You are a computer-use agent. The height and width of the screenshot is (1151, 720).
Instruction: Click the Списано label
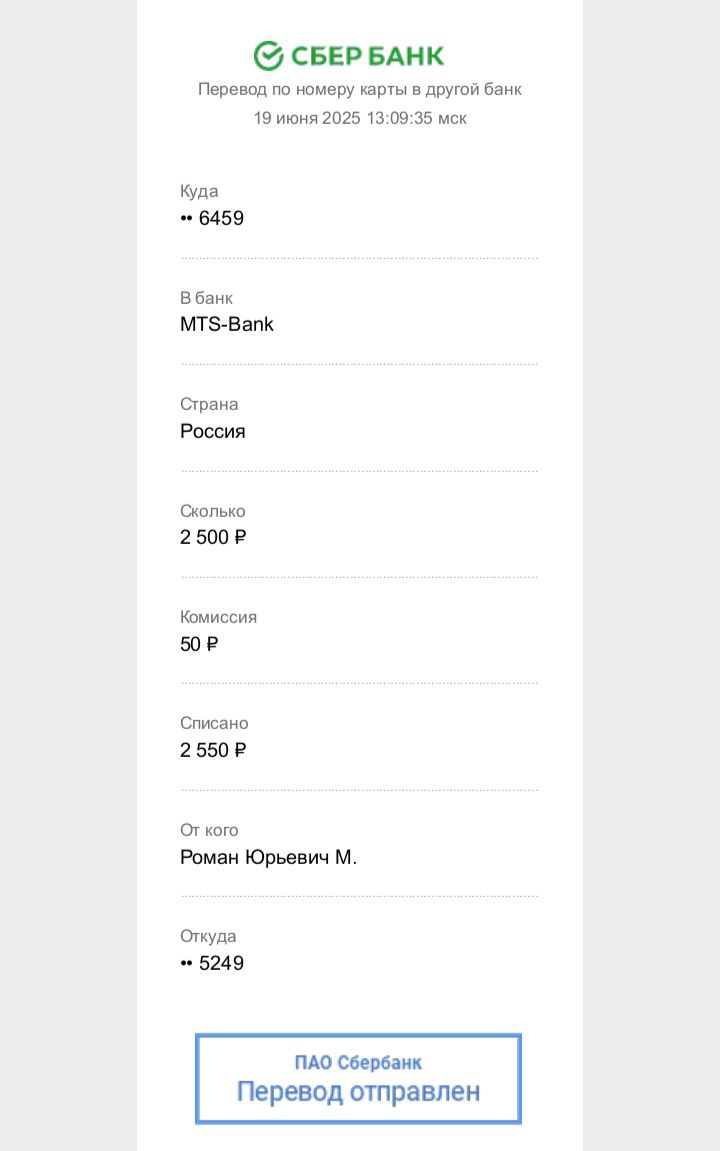point(214,723)
